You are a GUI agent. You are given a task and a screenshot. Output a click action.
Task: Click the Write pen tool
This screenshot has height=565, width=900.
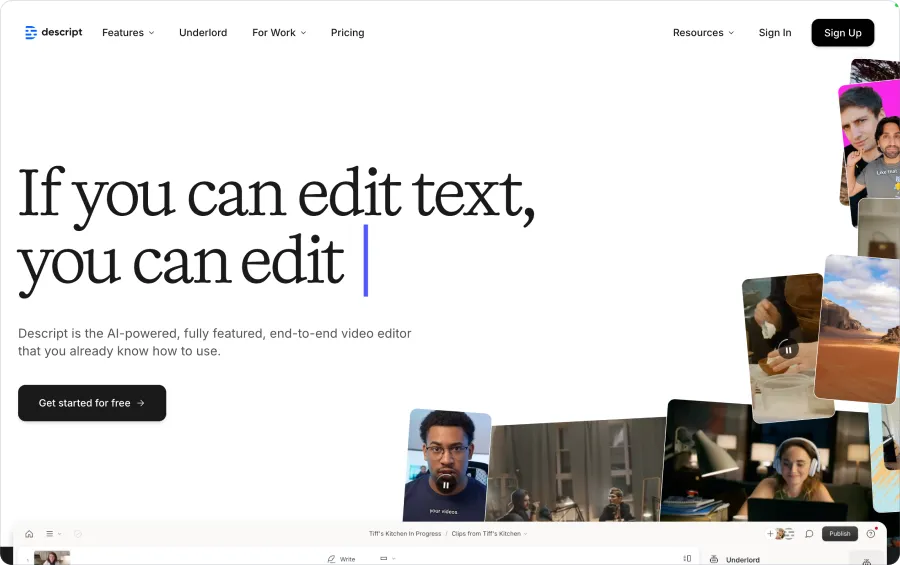point(342,559)
